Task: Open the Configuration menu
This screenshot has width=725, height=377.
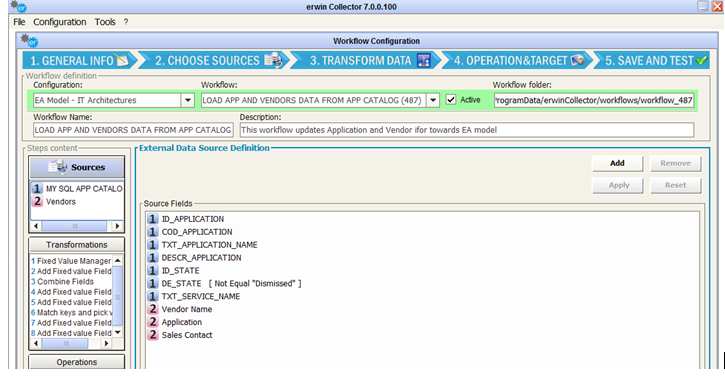Action: click(60, 22)
